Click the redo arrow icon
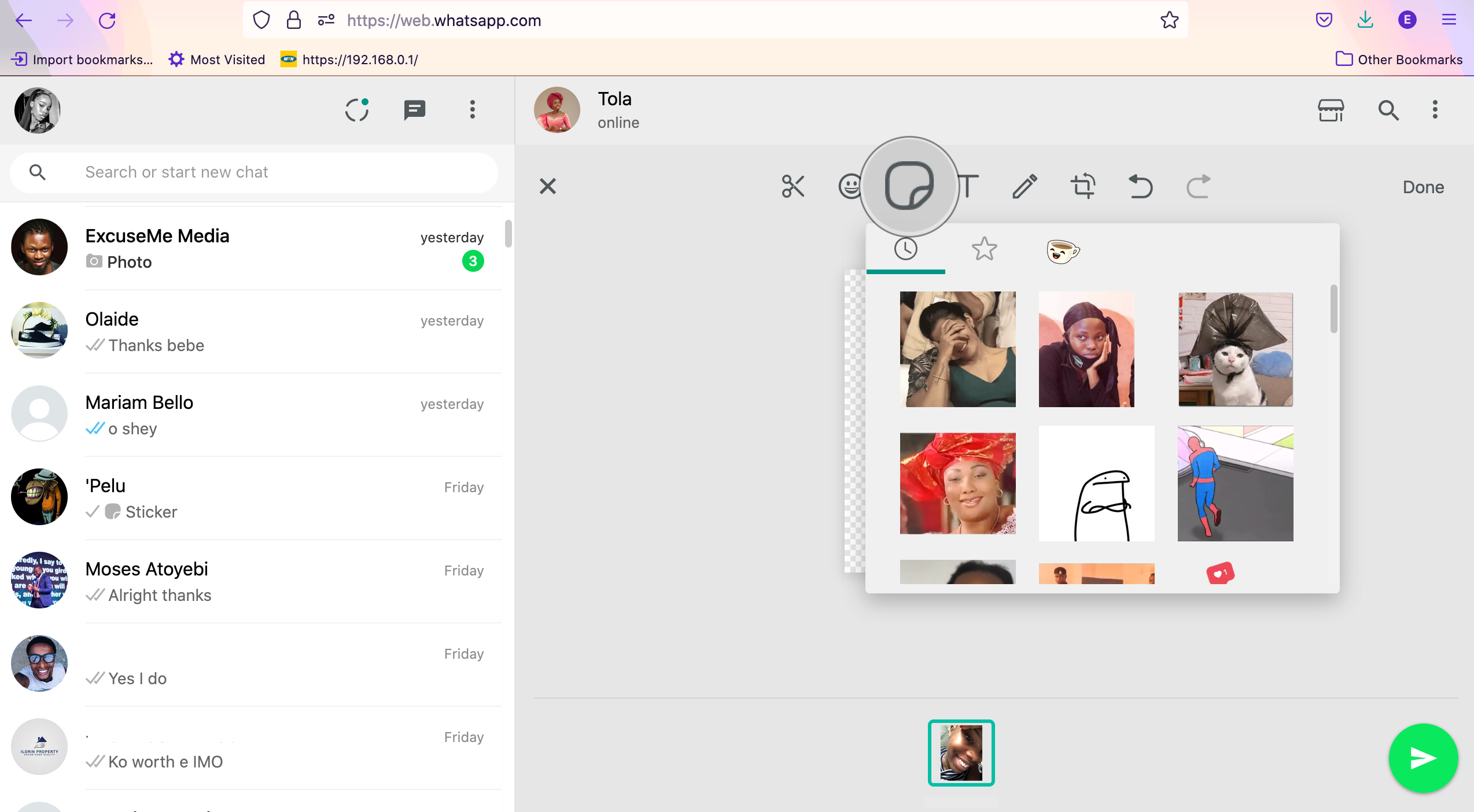Viewport: 1474px width, 812px height. point(1198,186)
